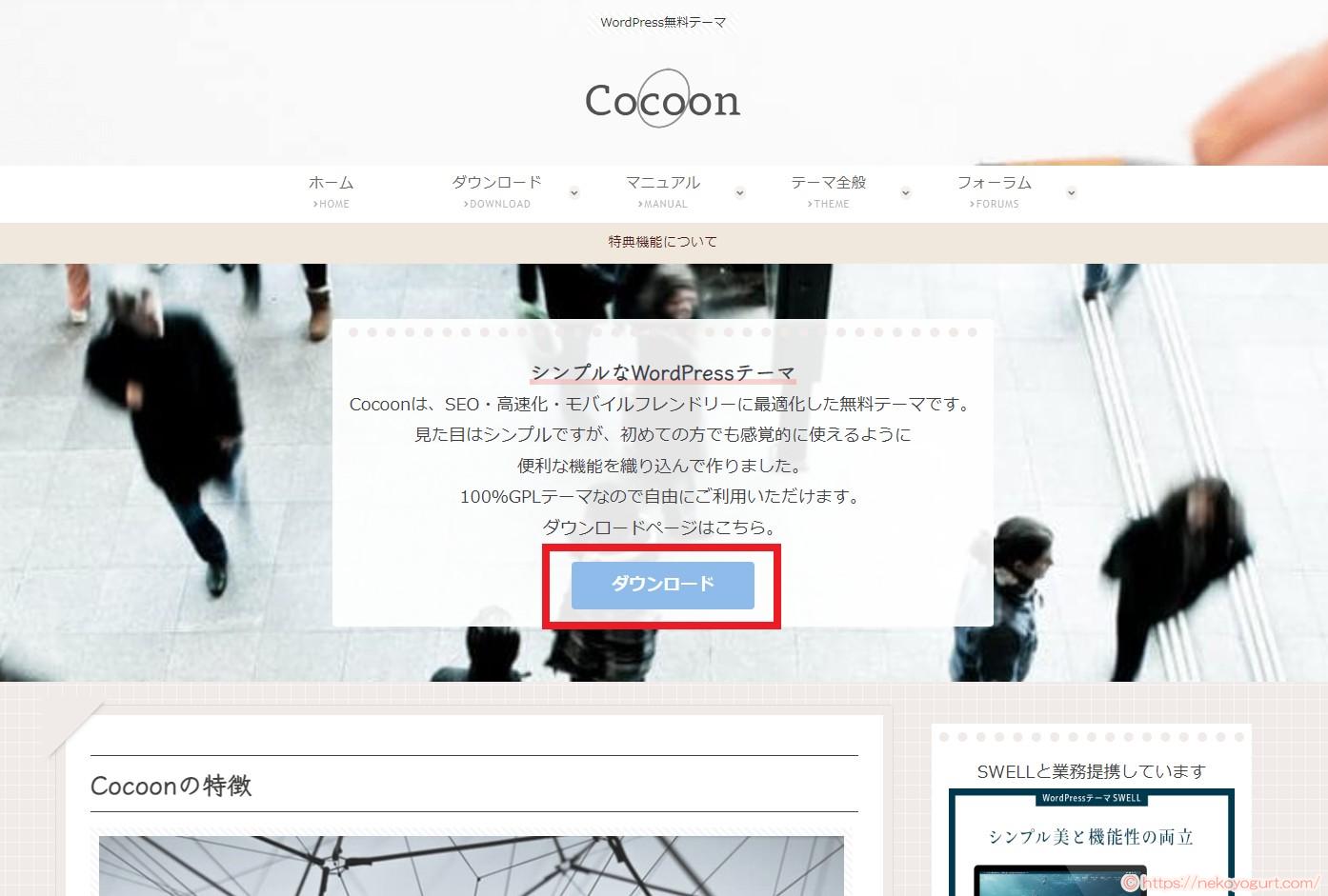
Task: Click the Cocoonの特徴 heading
Action: point(171,786)
